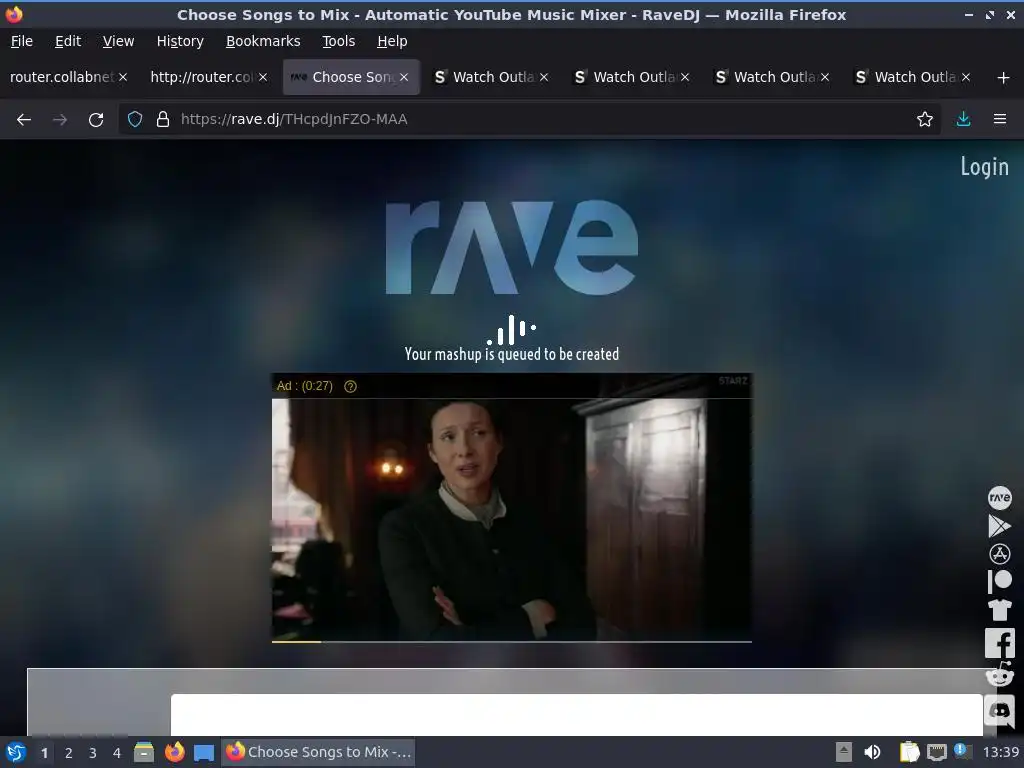Reload the current page
The image size is (1024, 768).
point(96,120)
